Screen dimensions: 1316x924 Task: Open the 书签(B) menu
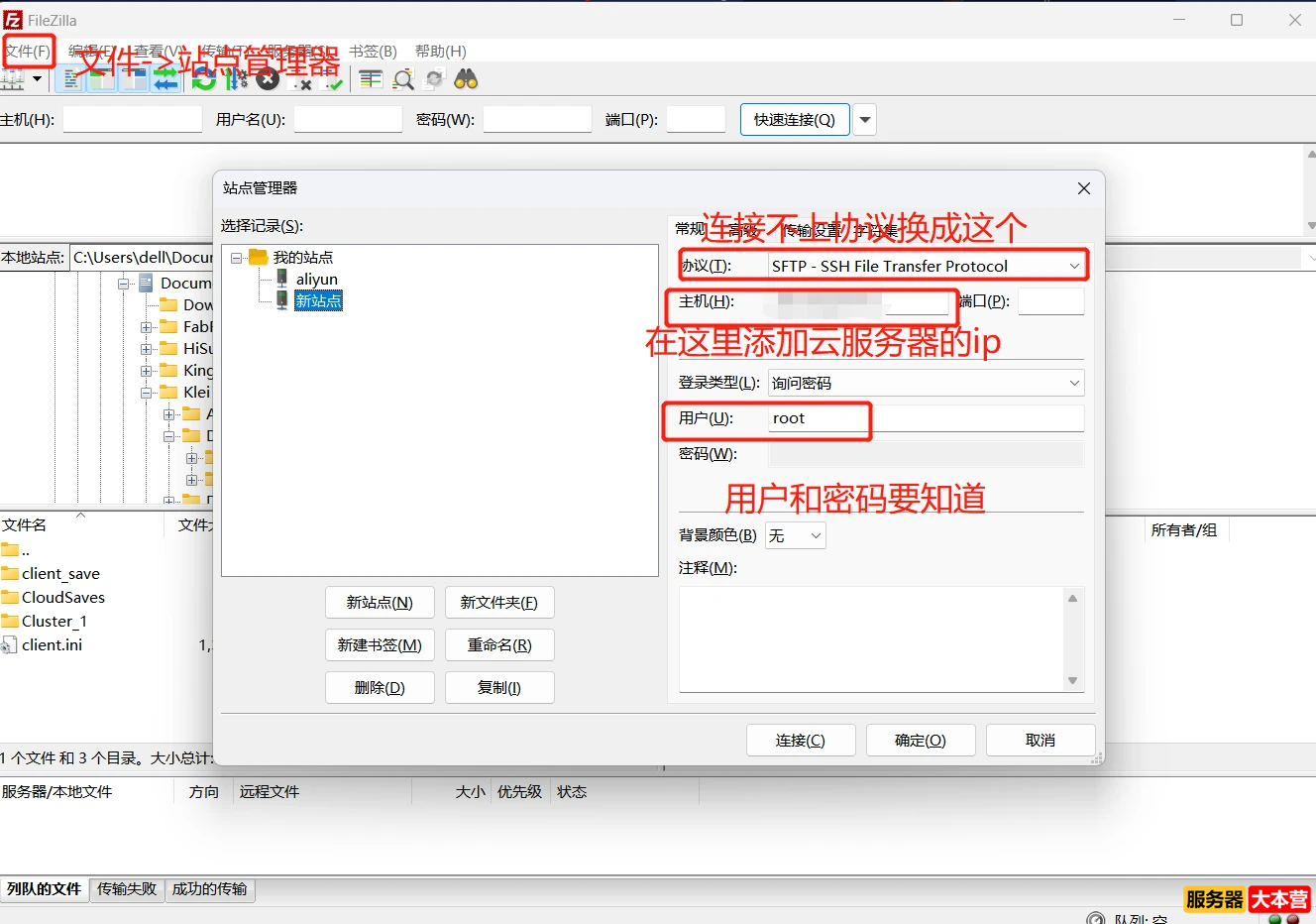(x=373, y=51)
